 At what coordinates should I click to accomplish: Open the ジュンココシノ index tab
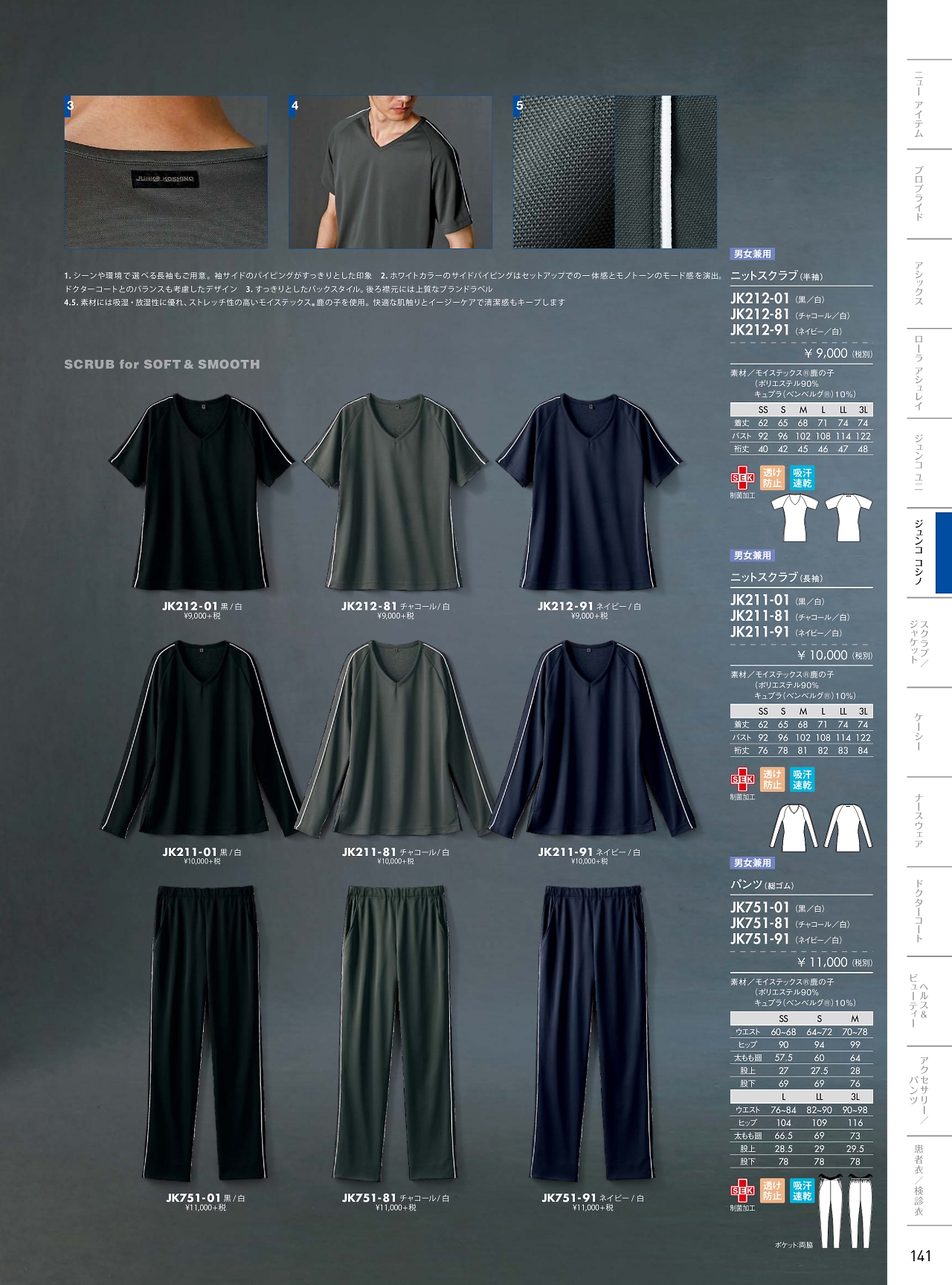[919, 553]
